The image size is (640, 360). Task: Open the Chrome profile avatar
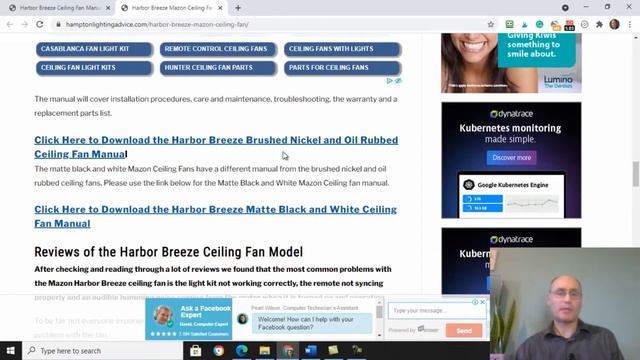click(614, 24)
